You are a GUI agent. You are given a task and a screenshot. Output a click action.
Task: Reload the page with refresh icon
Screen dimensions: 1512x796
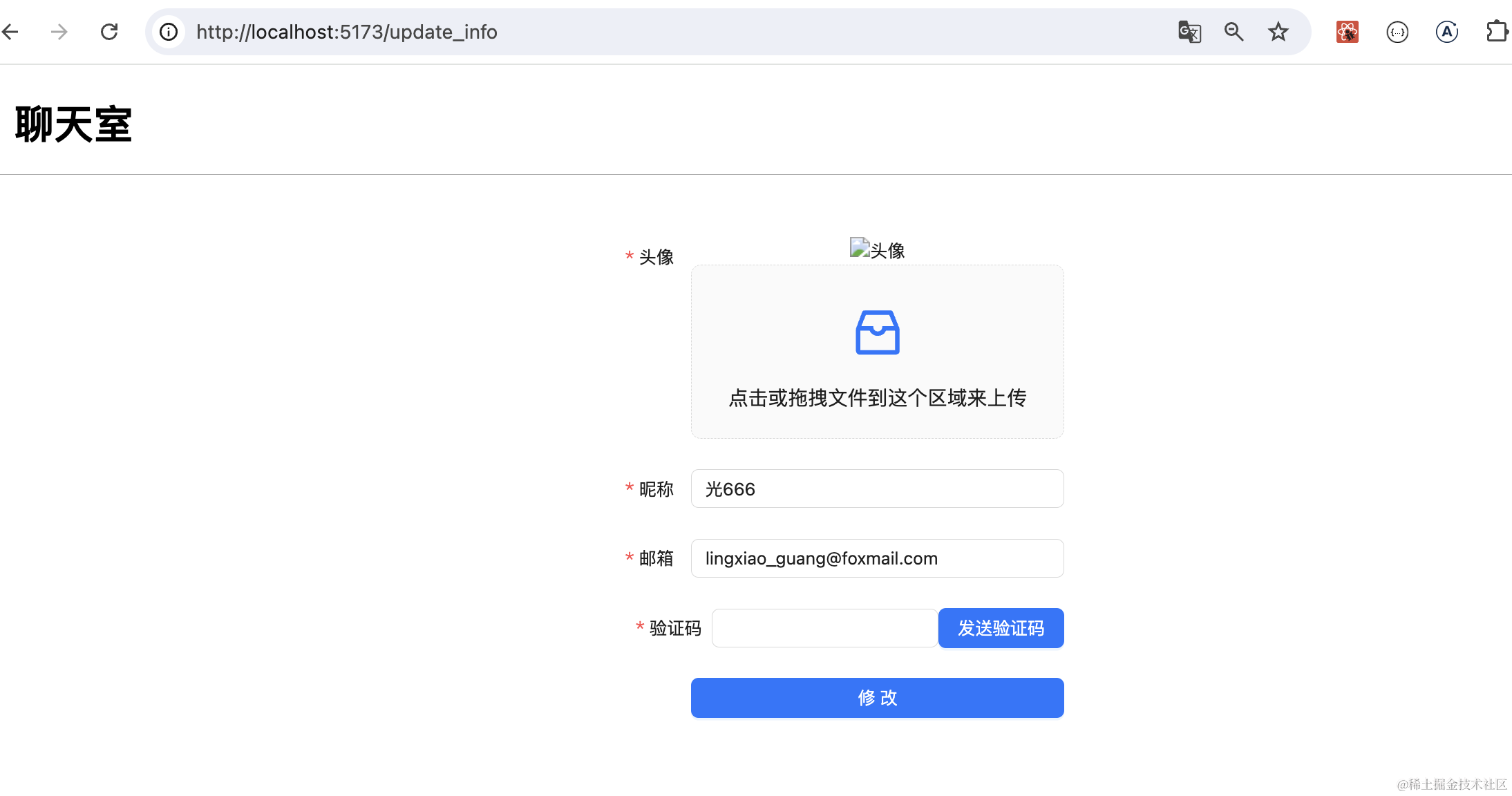[x=109, y=32]
